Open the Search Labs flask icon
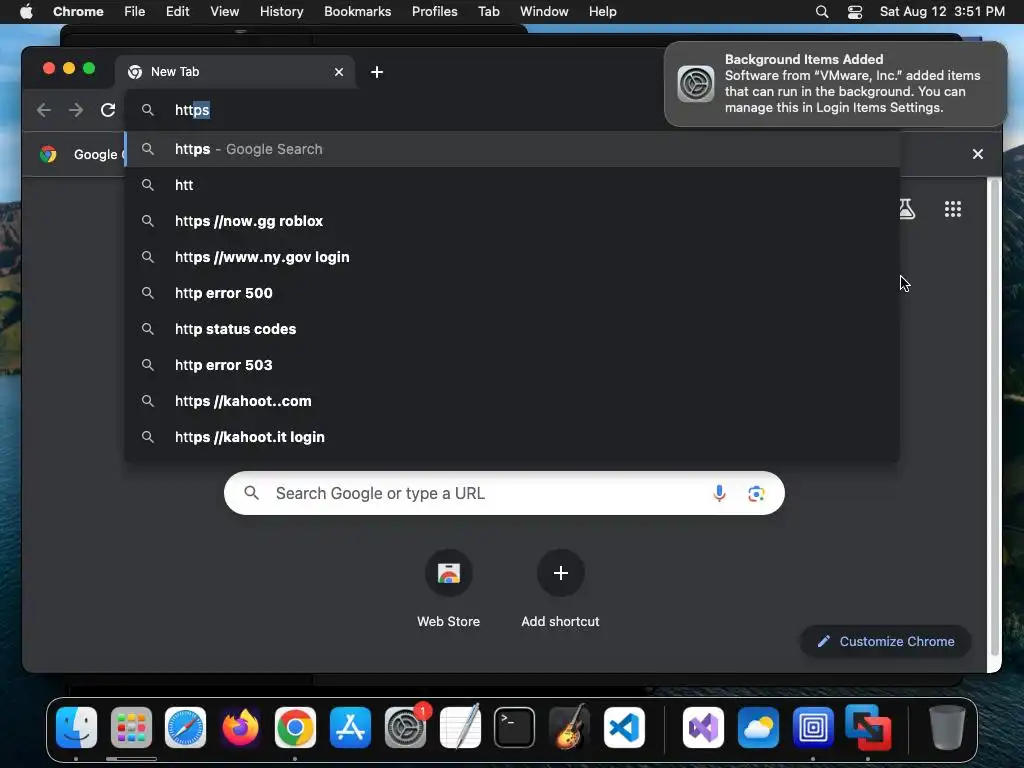 point(906,209)
